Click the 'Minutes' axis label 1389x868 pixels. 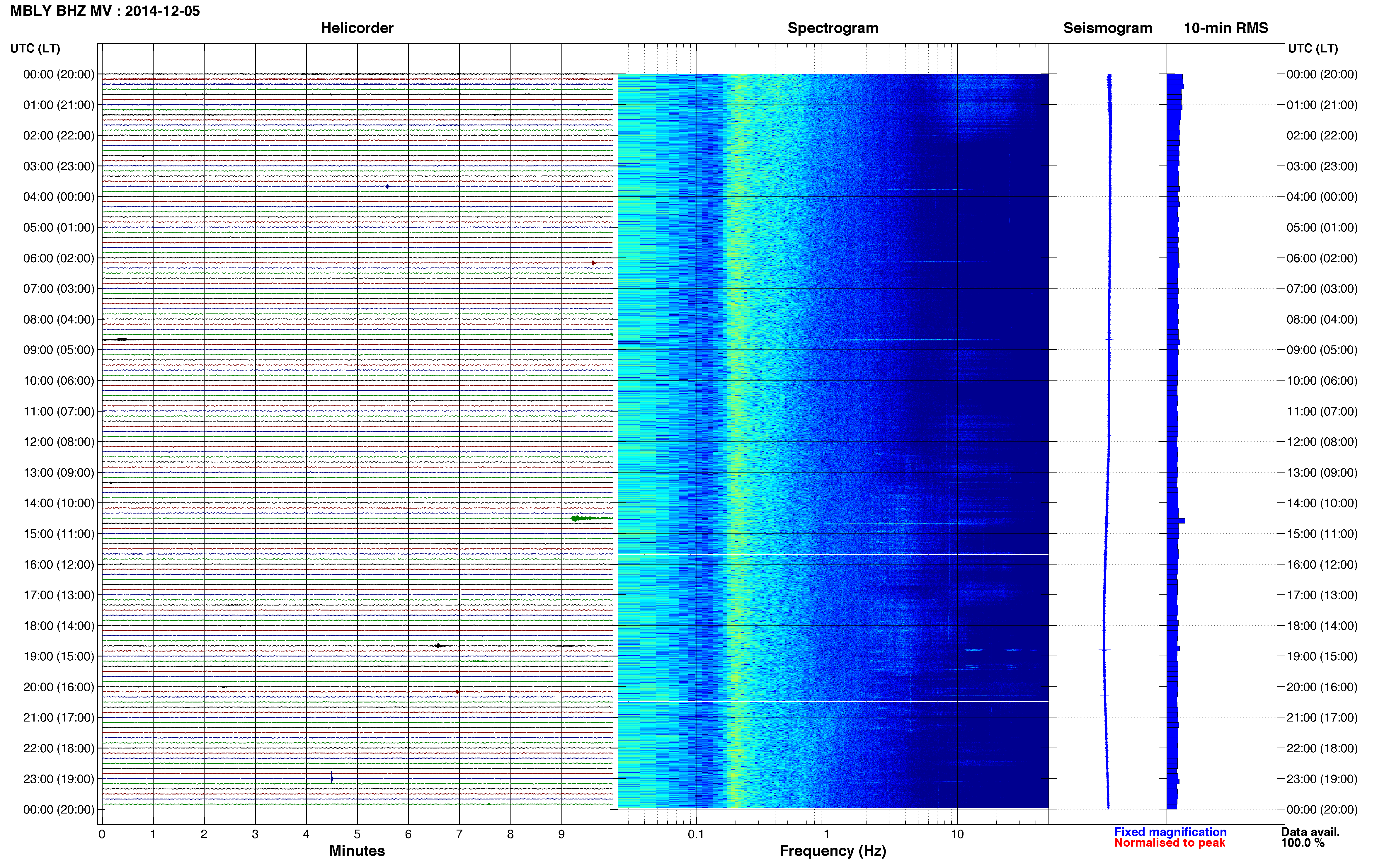click(357, 851)
